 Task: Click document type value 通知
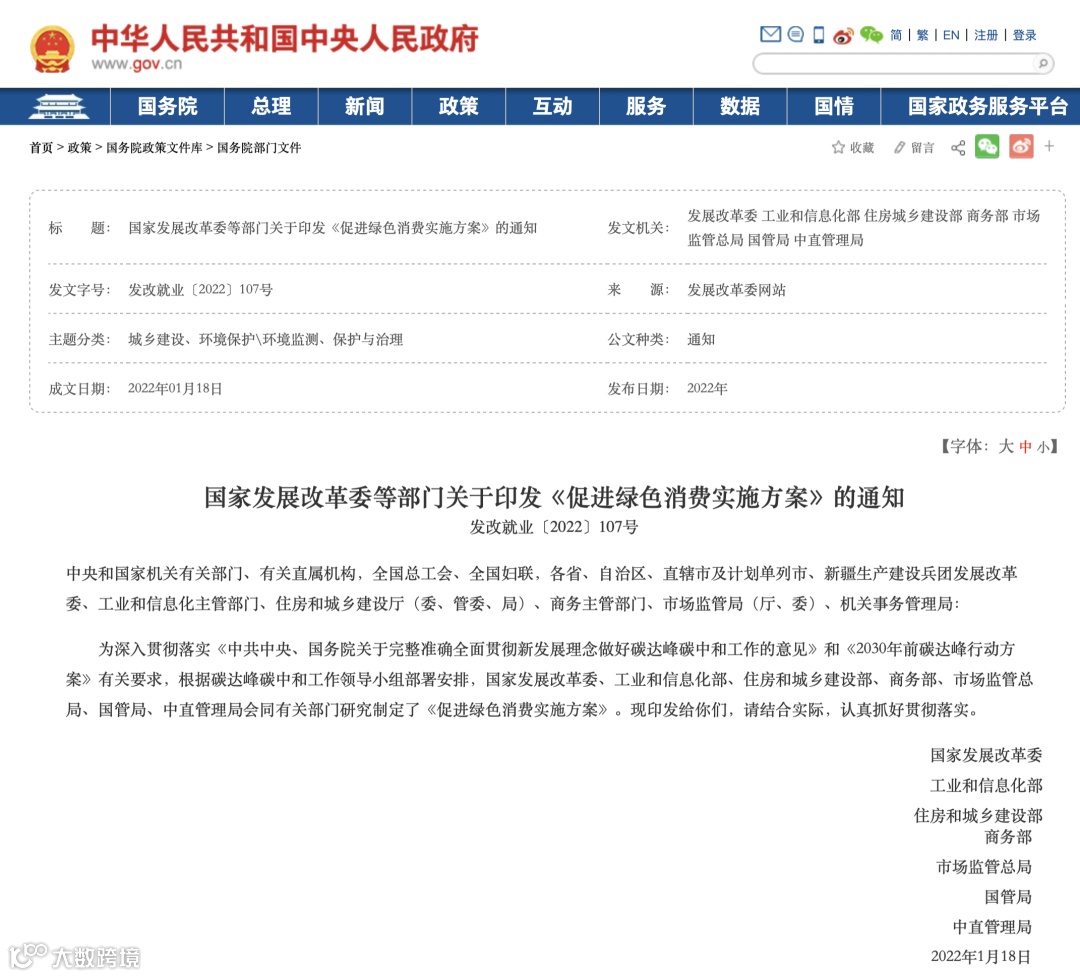(701, 339)
